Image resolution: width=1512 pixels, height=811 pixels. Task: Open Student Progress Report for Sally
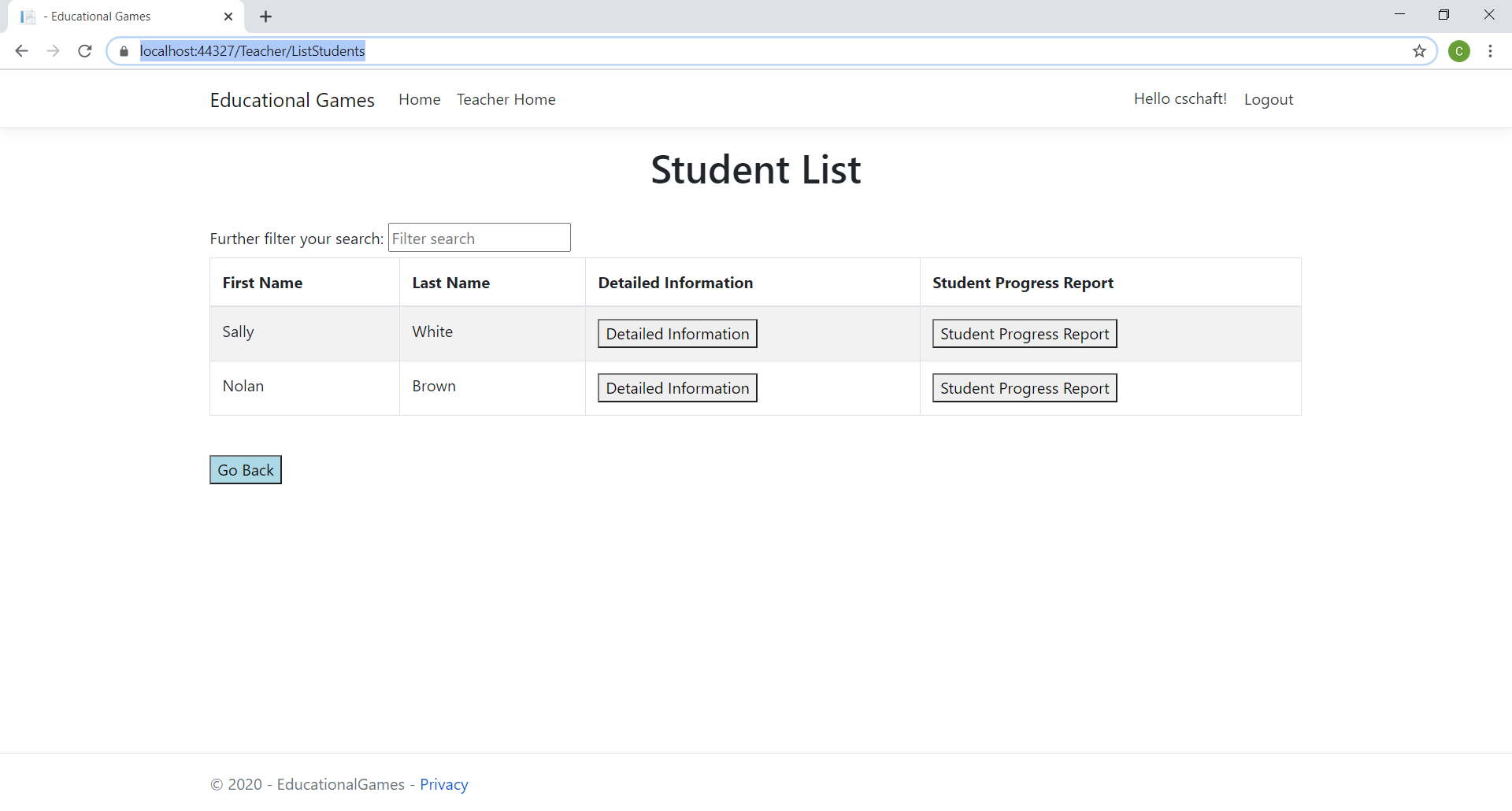1025,334
